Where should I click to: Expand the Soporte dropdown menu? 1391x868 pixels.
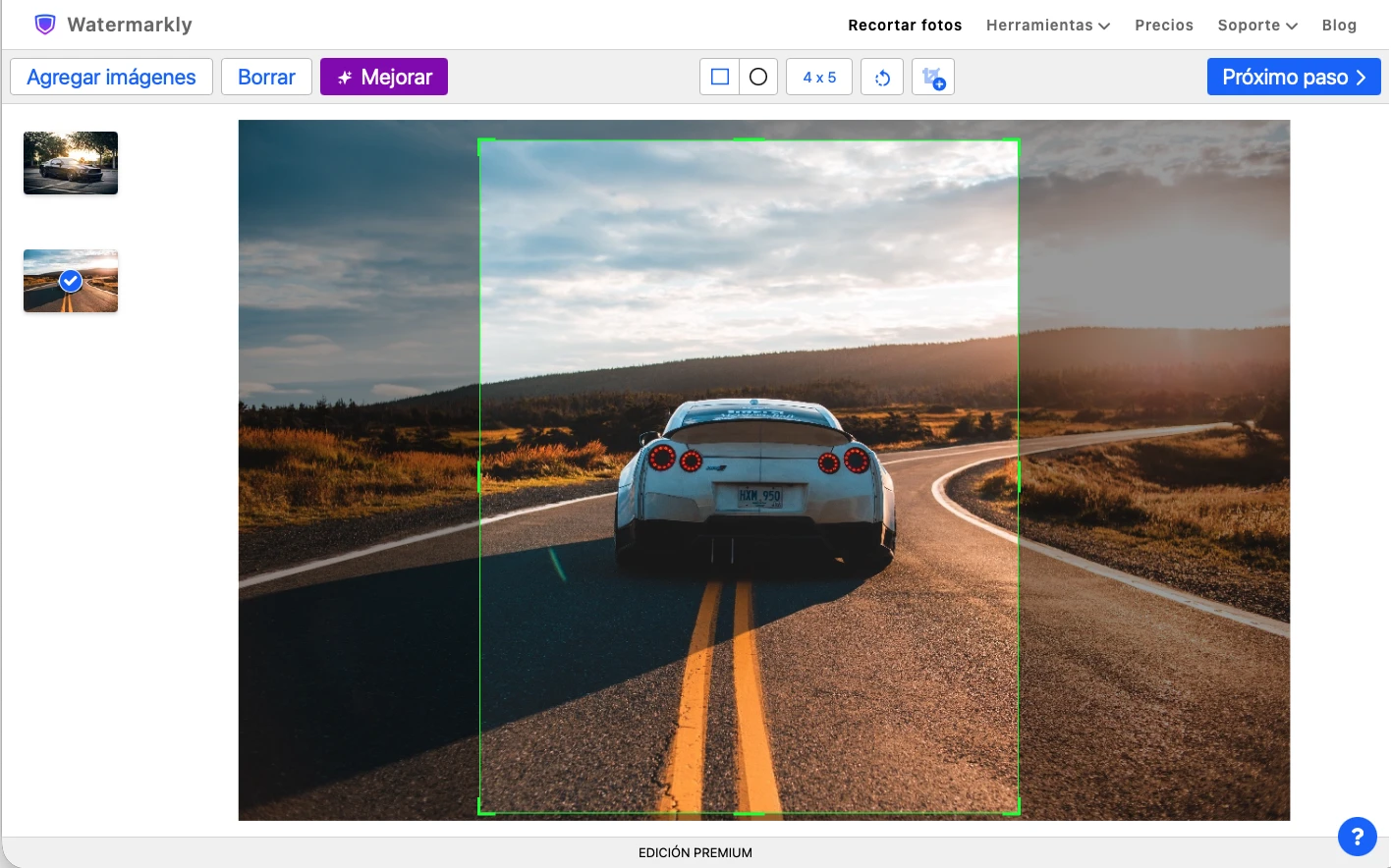pyautogui.click(x=1257, y=25)
